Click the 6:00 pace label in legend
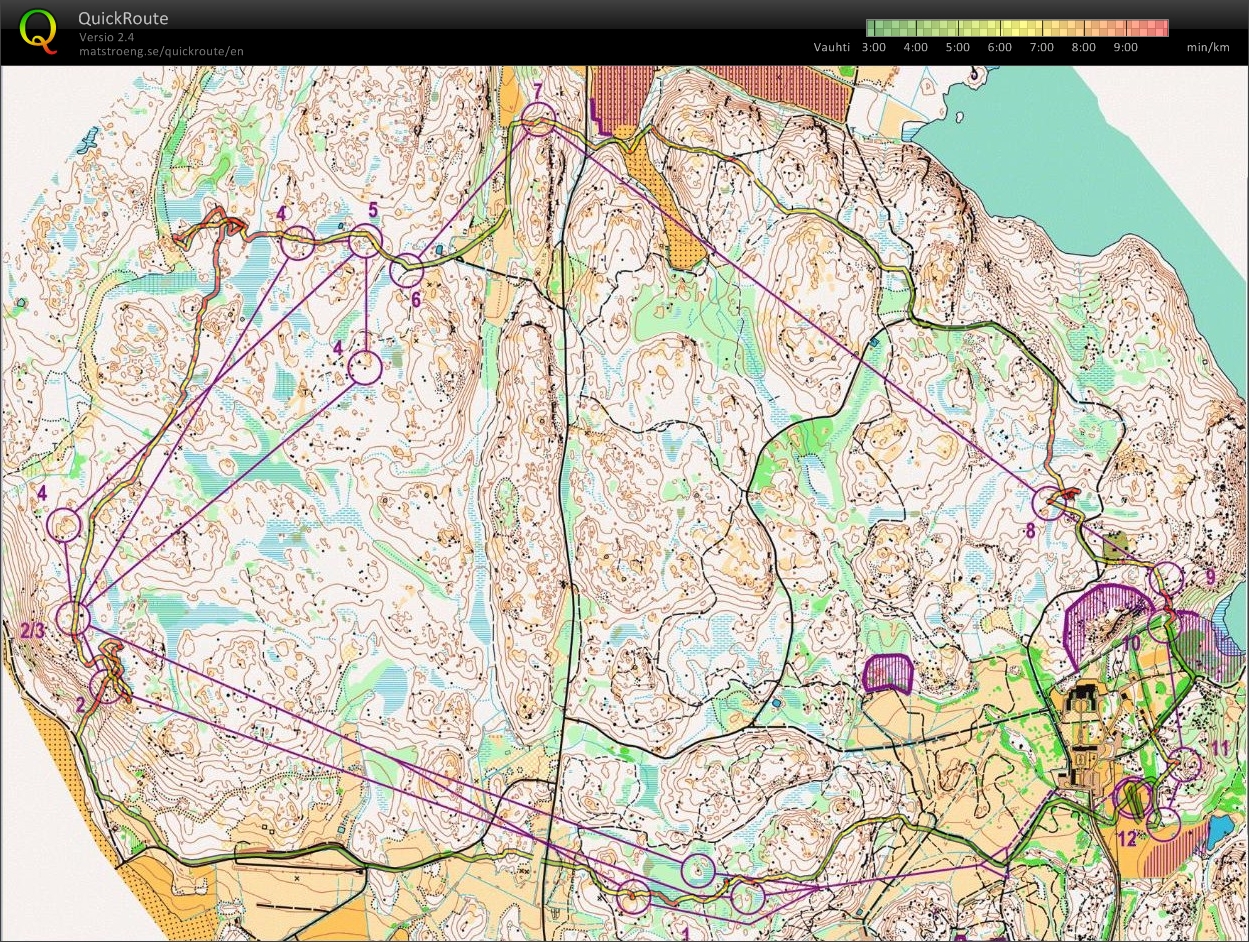Screen dimensions: 1249x942 coord(999,47)
